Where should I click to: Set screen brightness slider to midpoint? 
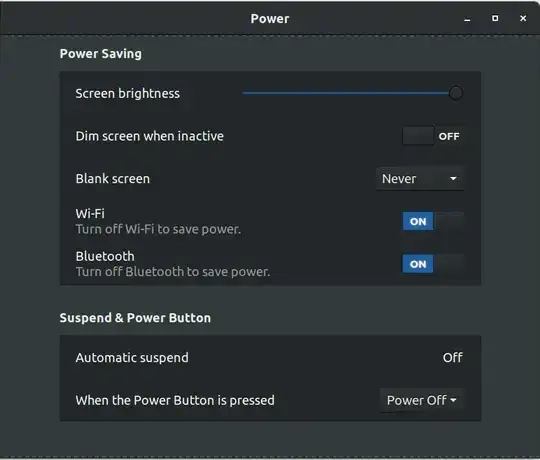click(x=349, y=93)
